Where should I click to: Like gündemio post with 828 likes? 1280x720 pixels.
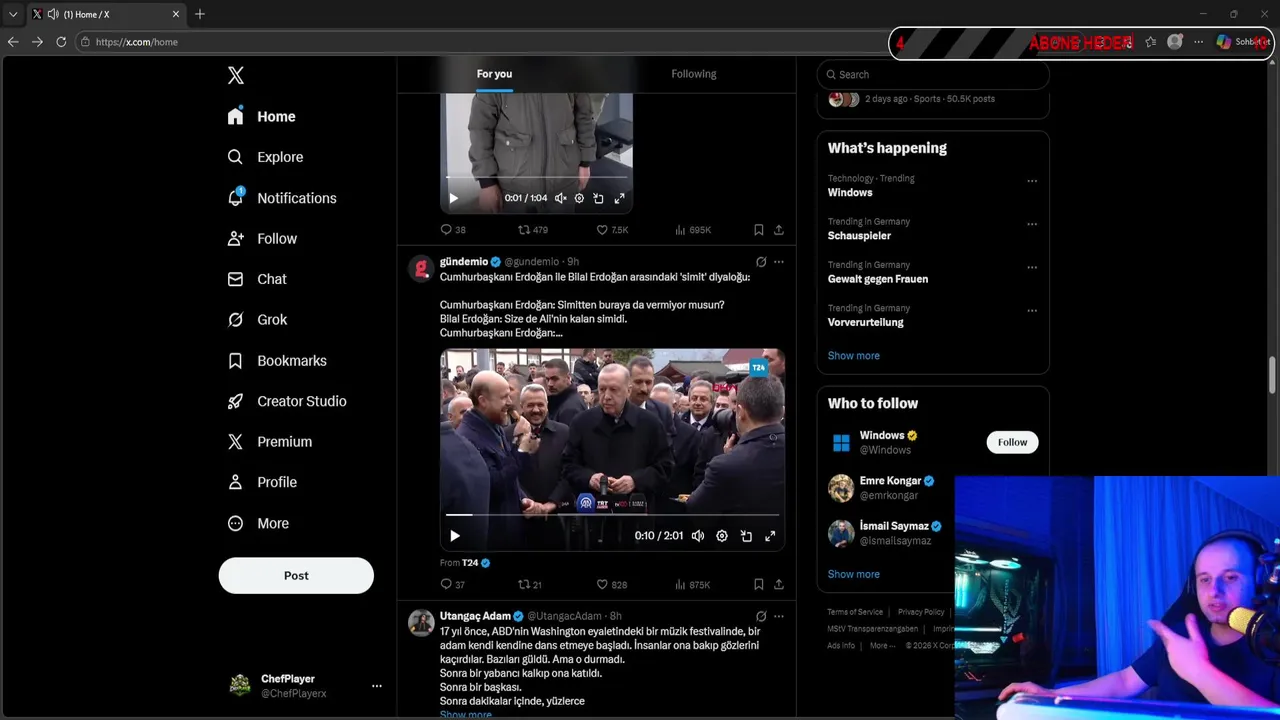(x=612, y=585)
